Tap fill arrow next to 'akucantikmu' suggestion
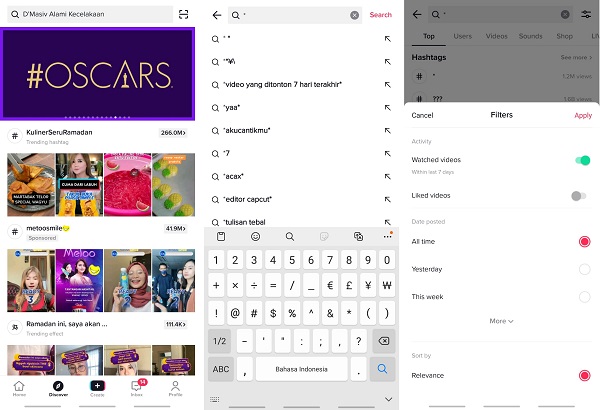Image resolution: width=600 pixels, height=410 pixels. click(x=388, y=131)
